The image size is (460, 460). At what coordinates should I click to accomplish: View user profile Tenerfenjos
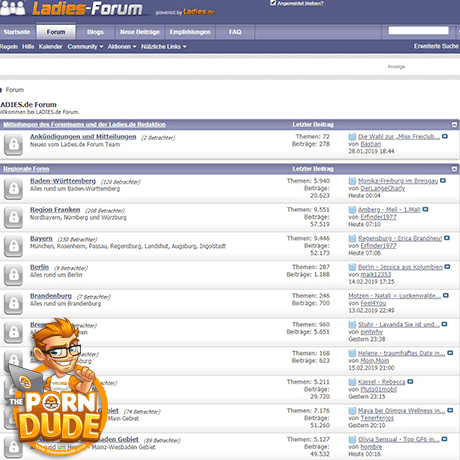[377, 418]
